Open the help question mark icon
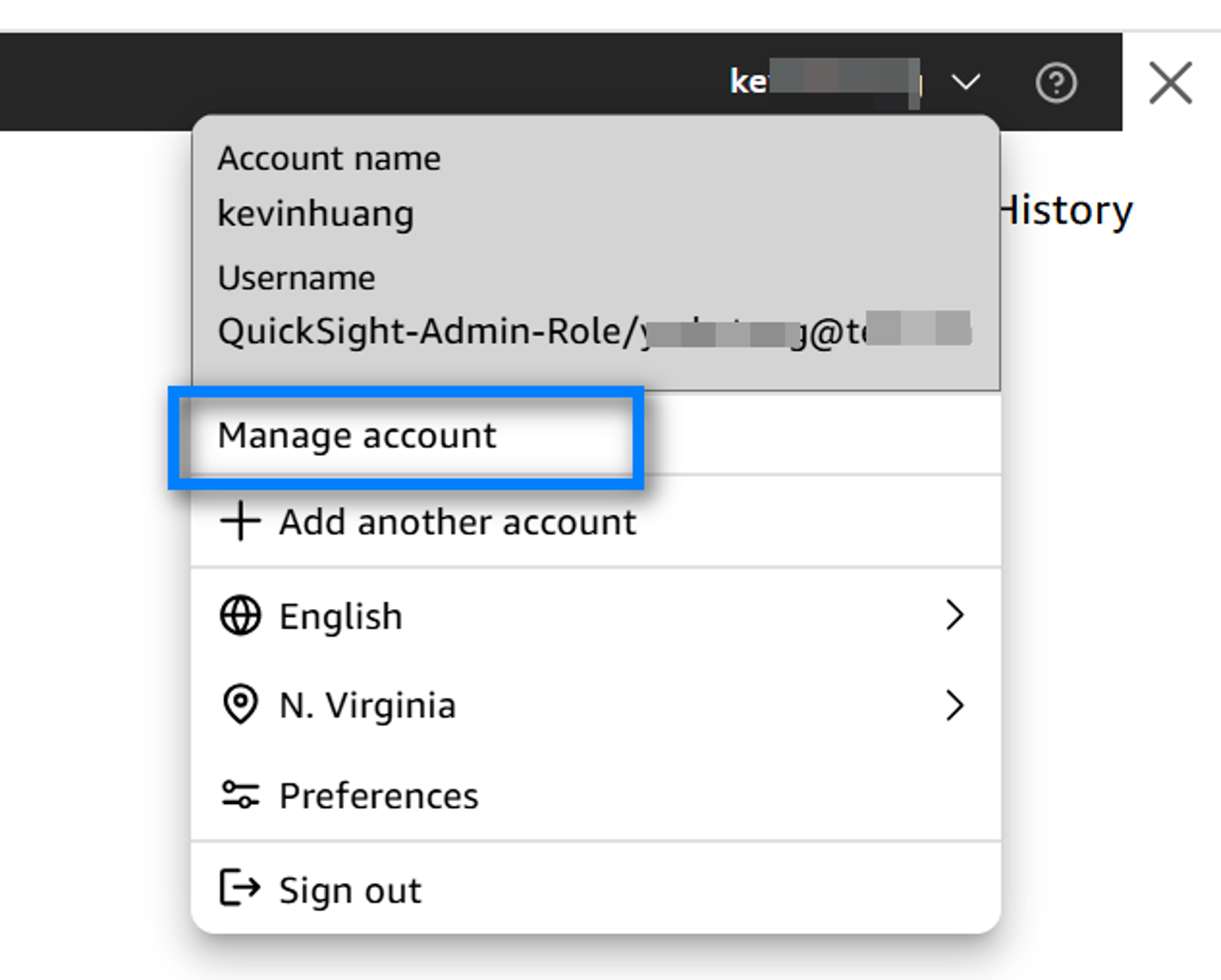Screen dimensions: 1221x980 pyautogui.click(x=1056, y=83)
